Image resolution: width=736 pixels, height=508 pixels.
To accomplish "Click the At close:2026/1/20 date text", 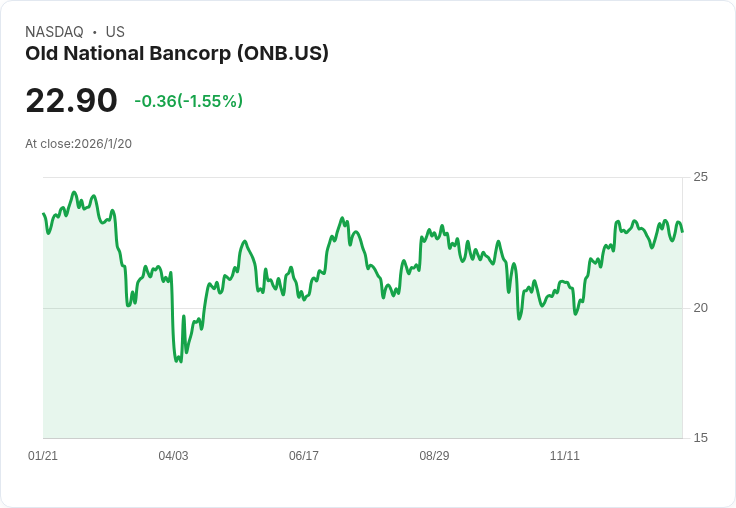I will click(x=78, y=144).
